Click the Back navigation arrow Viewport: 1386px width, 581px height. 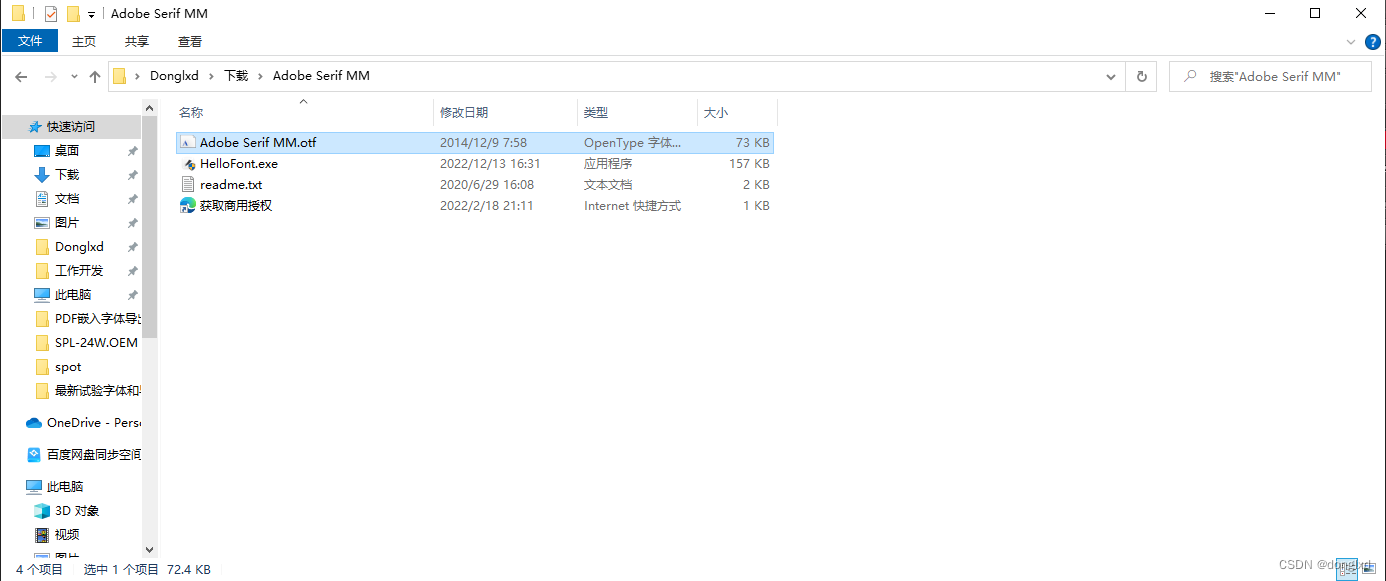21,76
